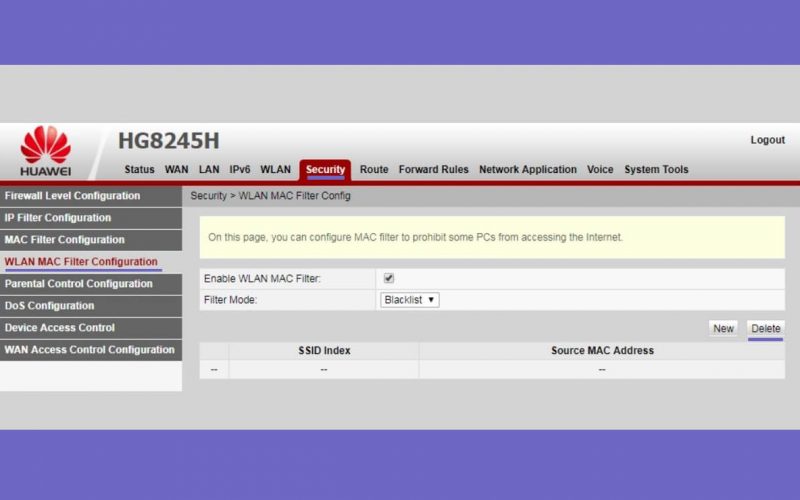Viewport: 800px width, 500px height.
Task: Open the WAN tab
Action: click(x=177, y=169)
